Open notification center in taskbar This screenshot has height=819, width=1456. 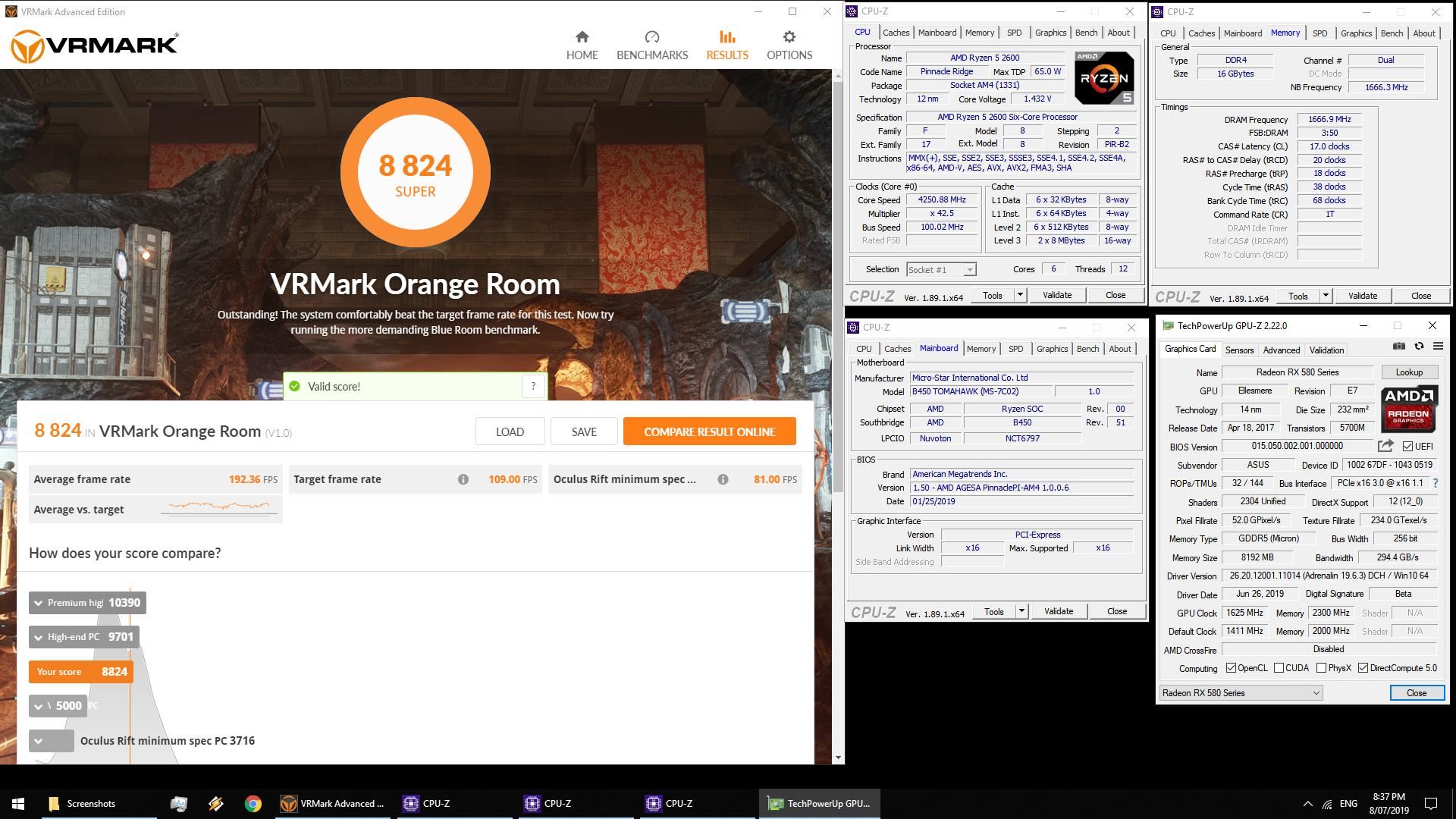point(1431,804)
